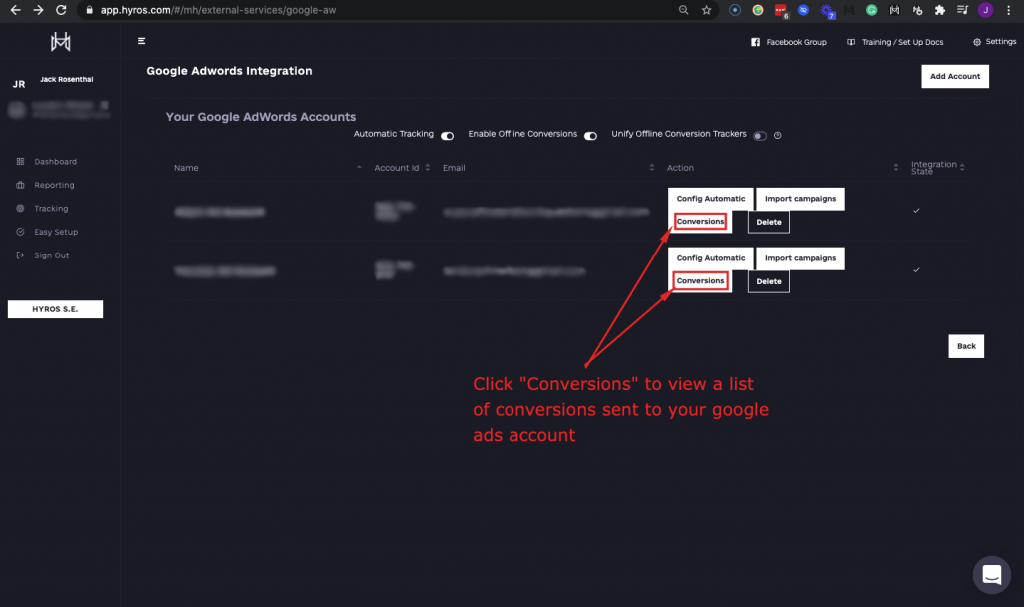This screenshot has height=607, width=1024.
Task: Open Easy Setup from the sidebar
Action: [56, 232]
